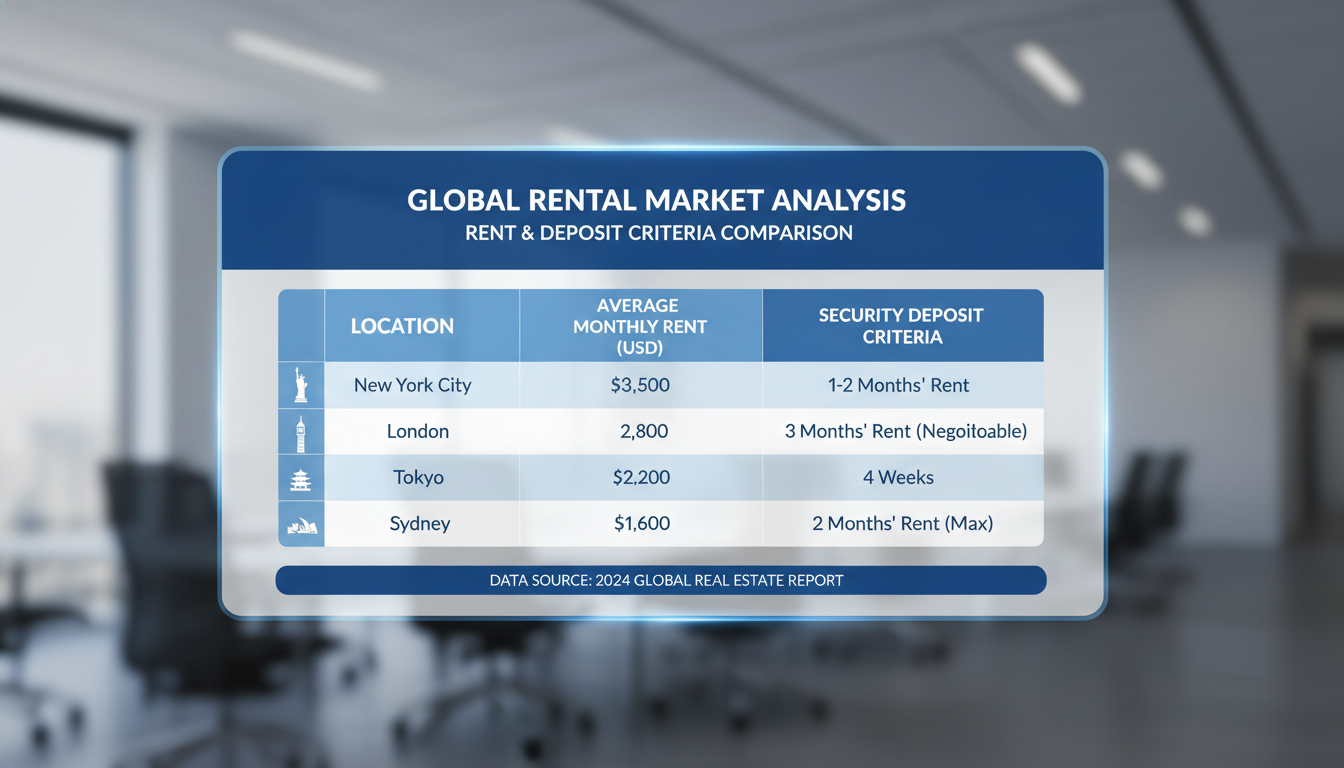Select the "2,800" rent value
This screenshot has height=768, width=1344.
(x=643, y=432)
